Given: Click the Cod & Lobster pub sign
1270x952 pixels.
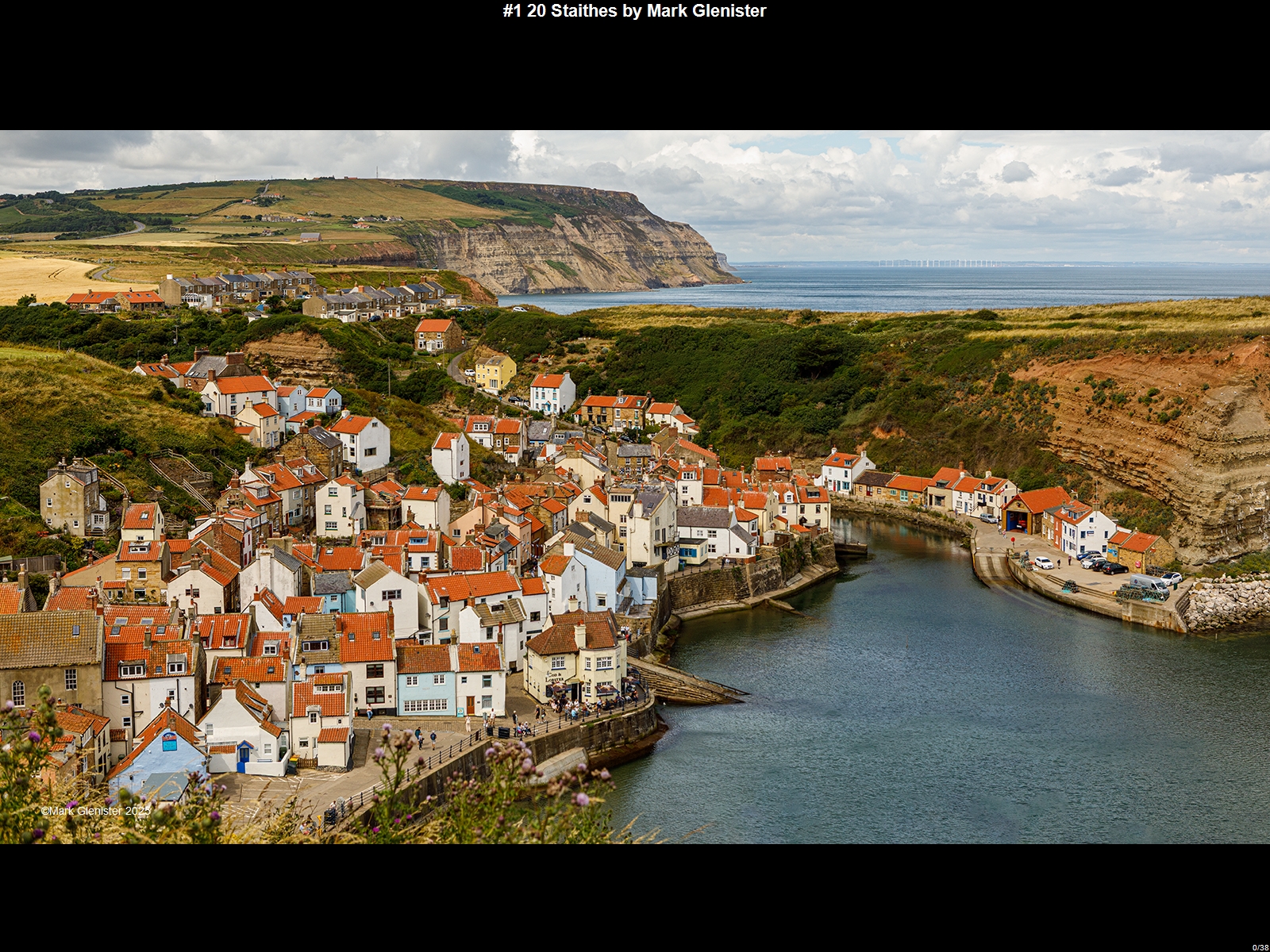Looking at the screenshot, I should click(556, 677).
